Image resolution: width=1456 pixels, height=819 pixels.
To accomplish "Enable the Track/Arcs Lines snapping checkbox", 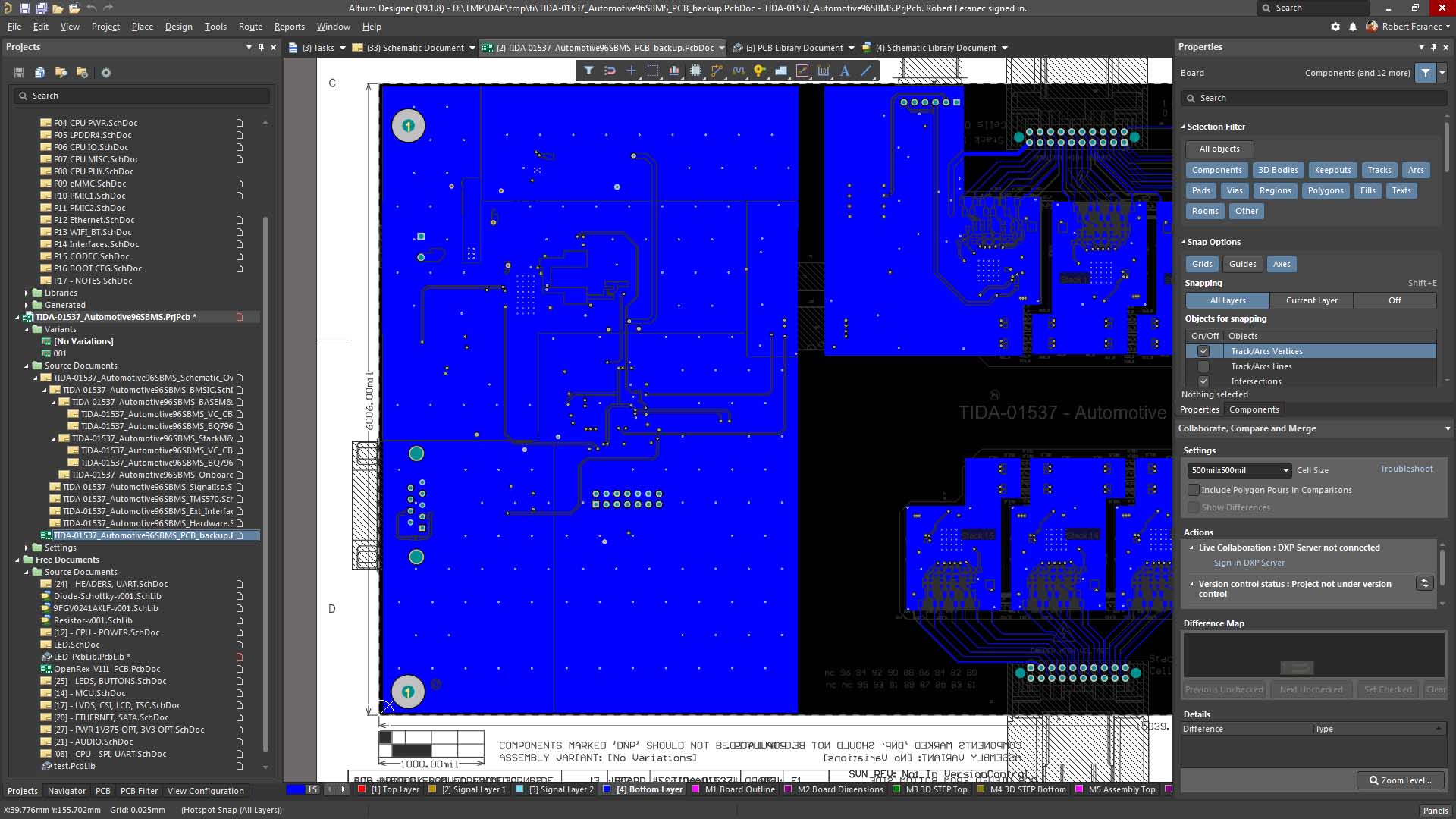I will pos(1203,366).
